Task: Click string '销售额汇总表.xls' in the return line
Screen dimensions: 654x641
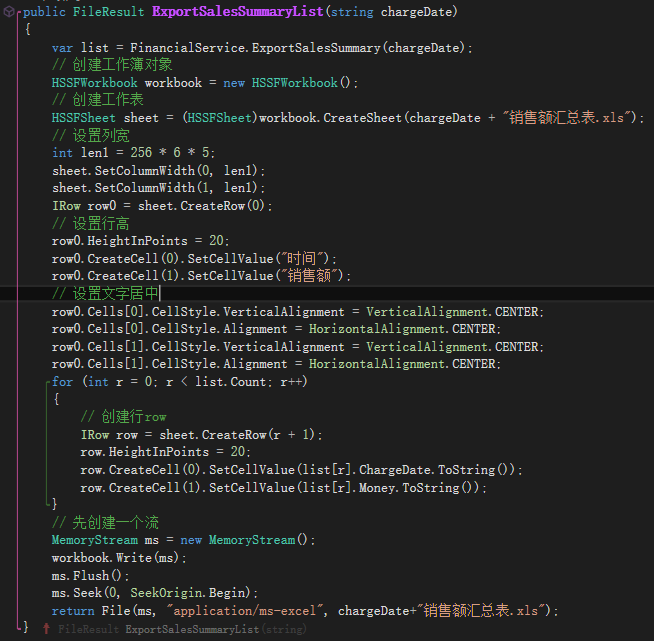Action: pyautogui.click(x=481, y=611)
